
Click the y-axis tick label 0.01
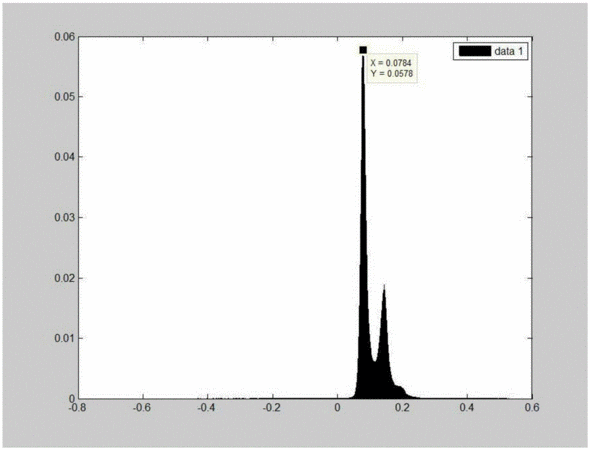pos(65,338)
